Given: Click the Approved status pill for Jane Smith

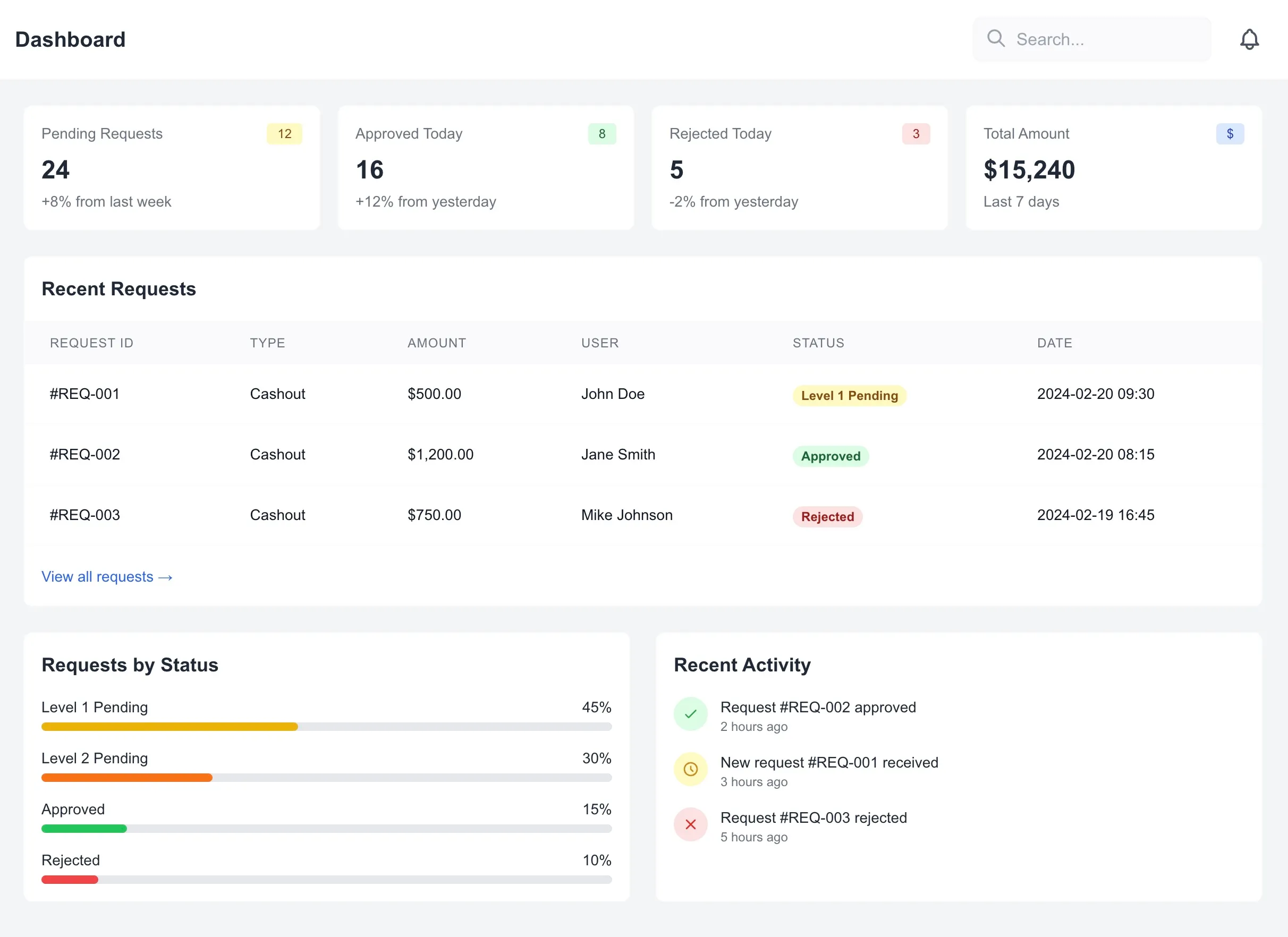Looking at the screenshot, I should point(831,456).
